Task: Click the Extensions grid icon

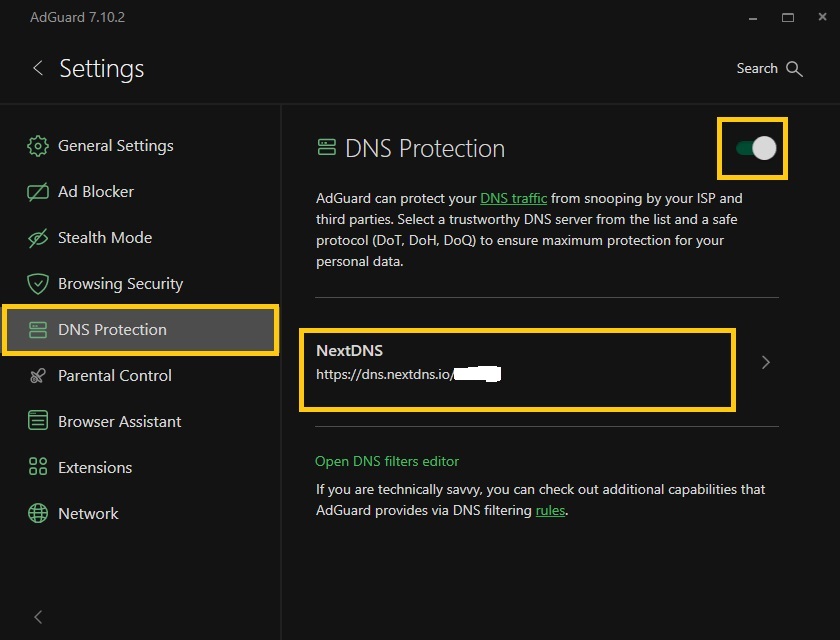Action: click(x=38, y=468)
